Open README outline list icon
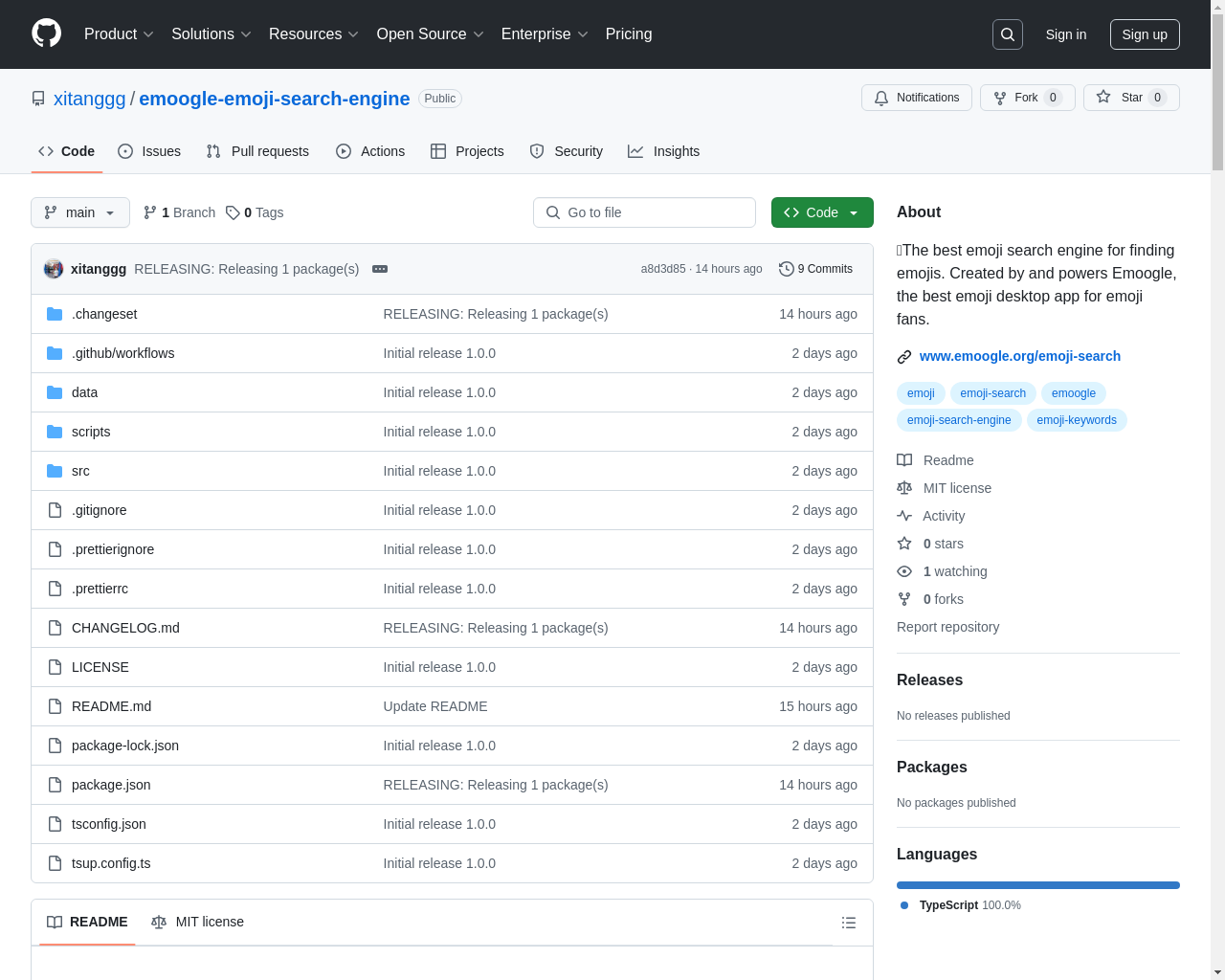 coord(849,923)
